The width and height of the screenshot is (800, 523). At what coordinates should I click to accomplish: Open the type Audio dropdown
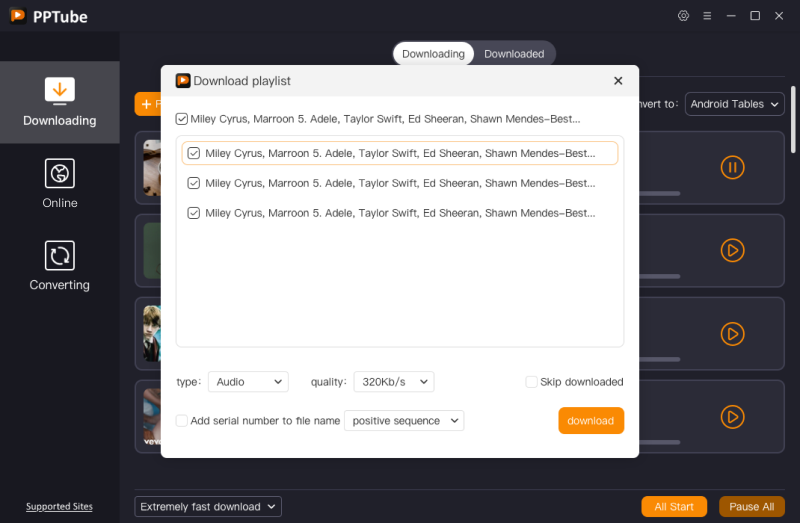[248, 382]
